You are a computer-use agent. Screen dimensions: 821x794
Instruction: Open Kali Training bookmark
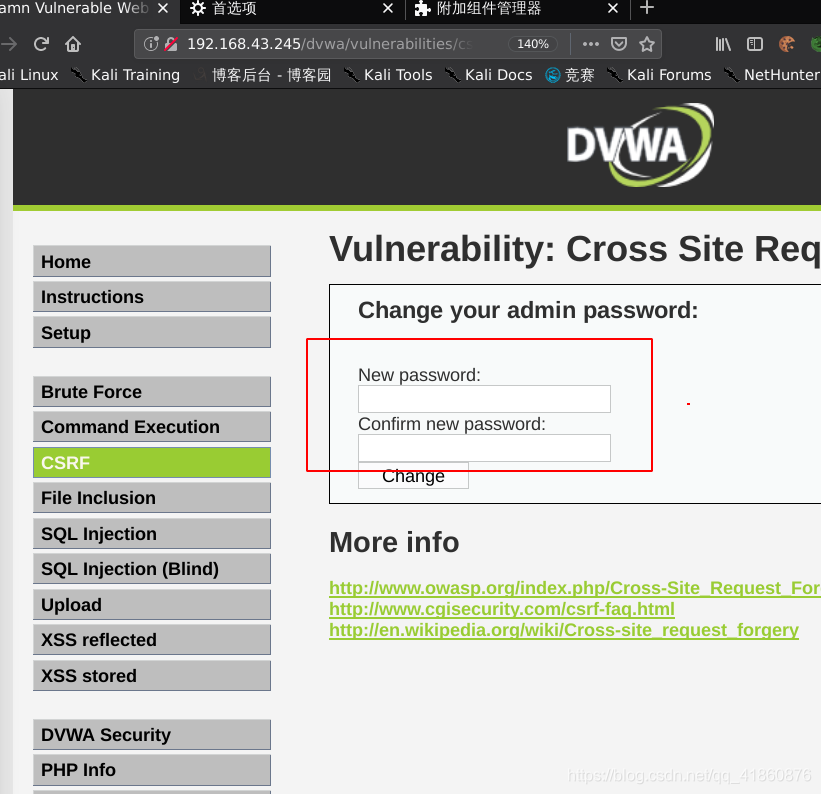(x=126, y=75)
